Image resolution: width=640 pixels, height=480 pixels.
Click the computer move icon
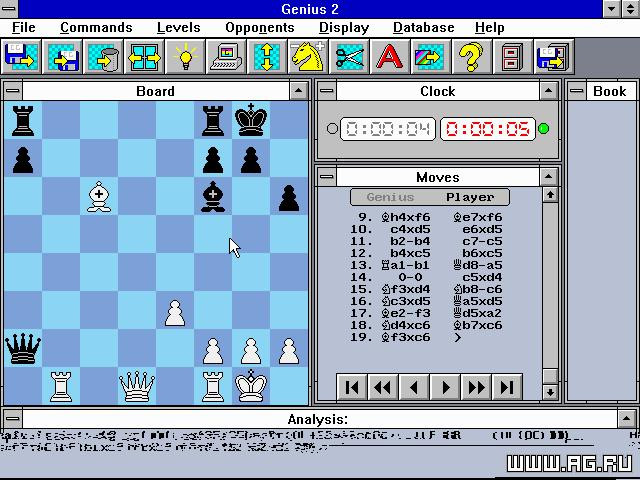coord(226,57)
